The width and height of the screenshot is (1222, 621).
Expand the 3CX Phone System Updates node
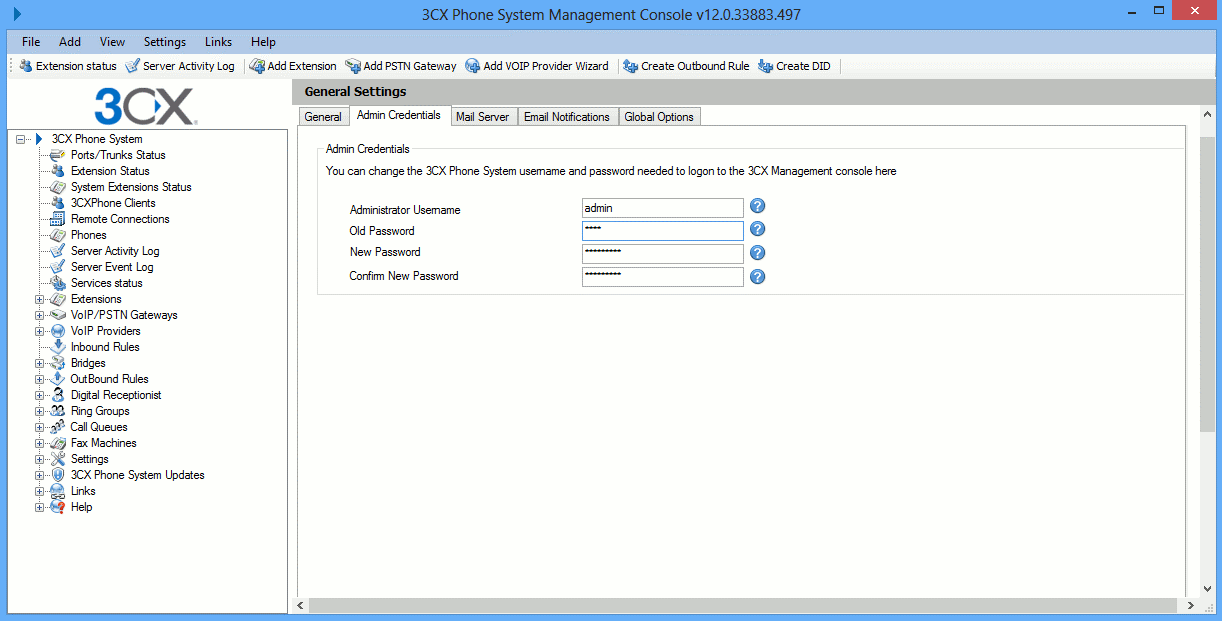[x=39, y=475]
